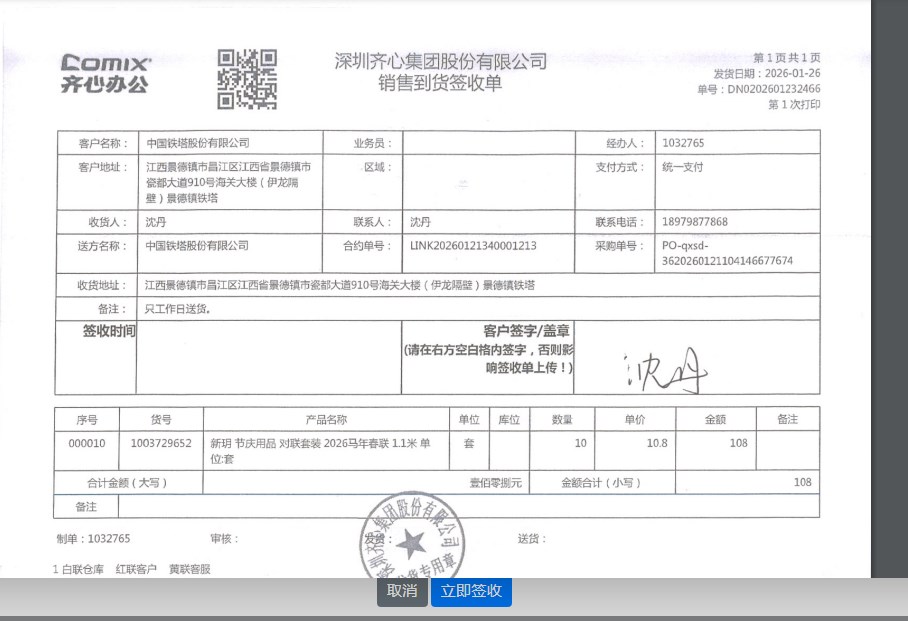Click the handwritten 沈丹 signature
Image resolution: width=908 pixels, height=621 pixels.
[665, 371]
